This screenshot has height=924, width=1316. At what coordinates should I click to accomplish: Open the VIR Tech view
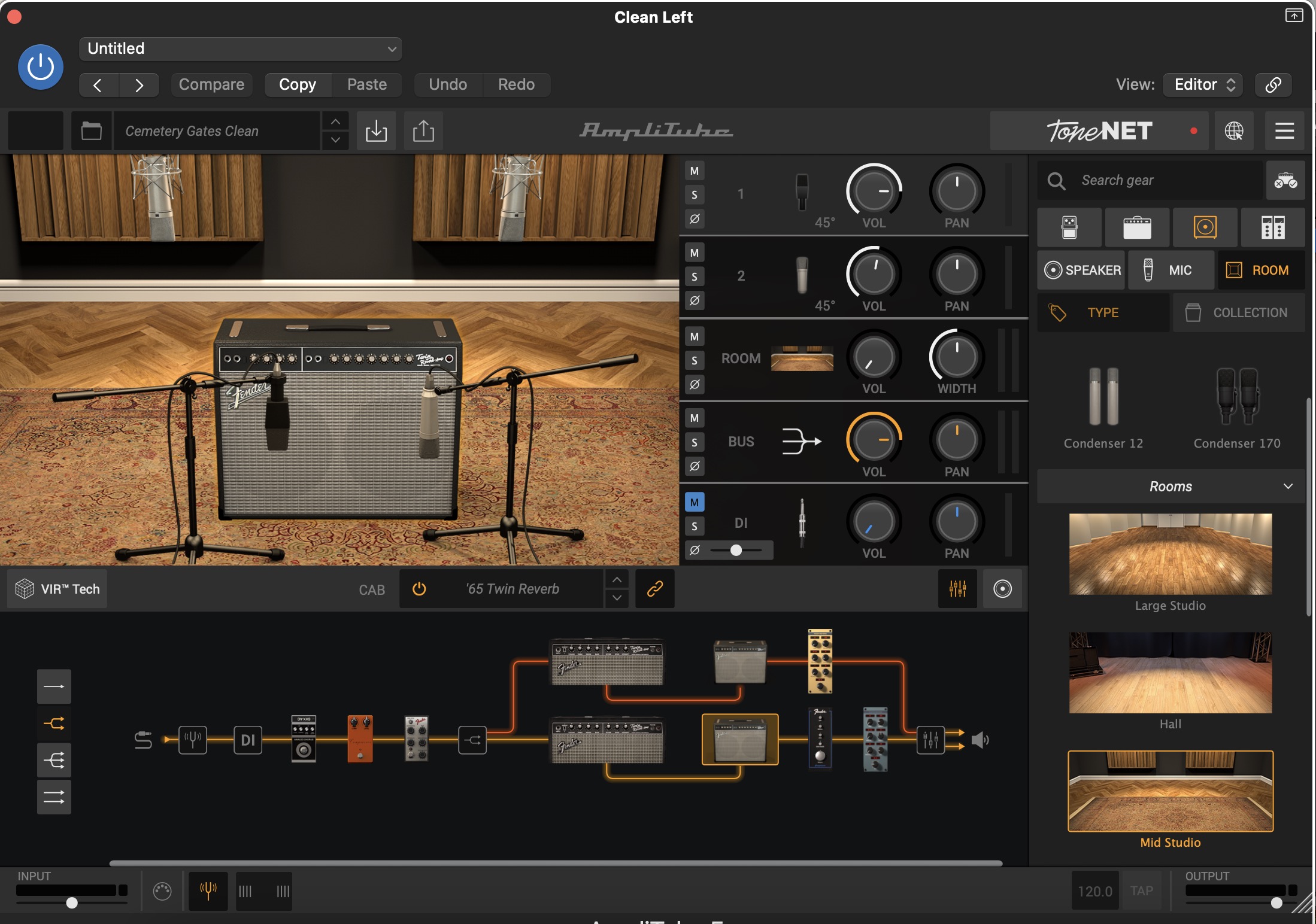57,589
